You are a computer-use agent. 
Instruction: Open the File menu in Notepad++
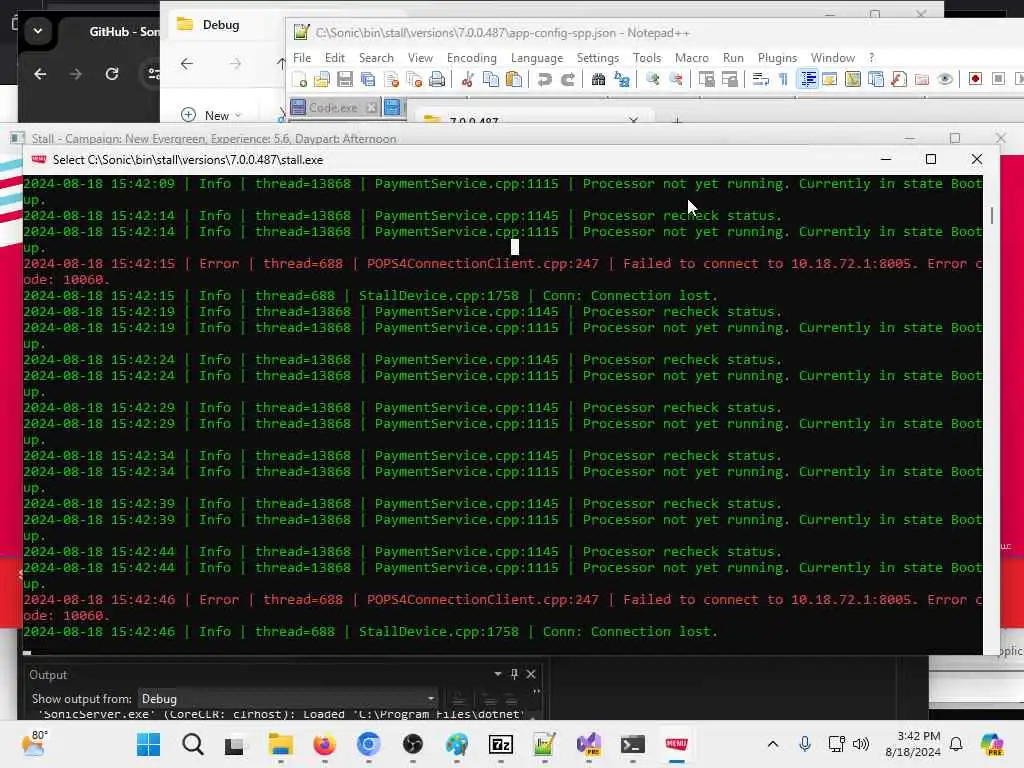point(302,57)
